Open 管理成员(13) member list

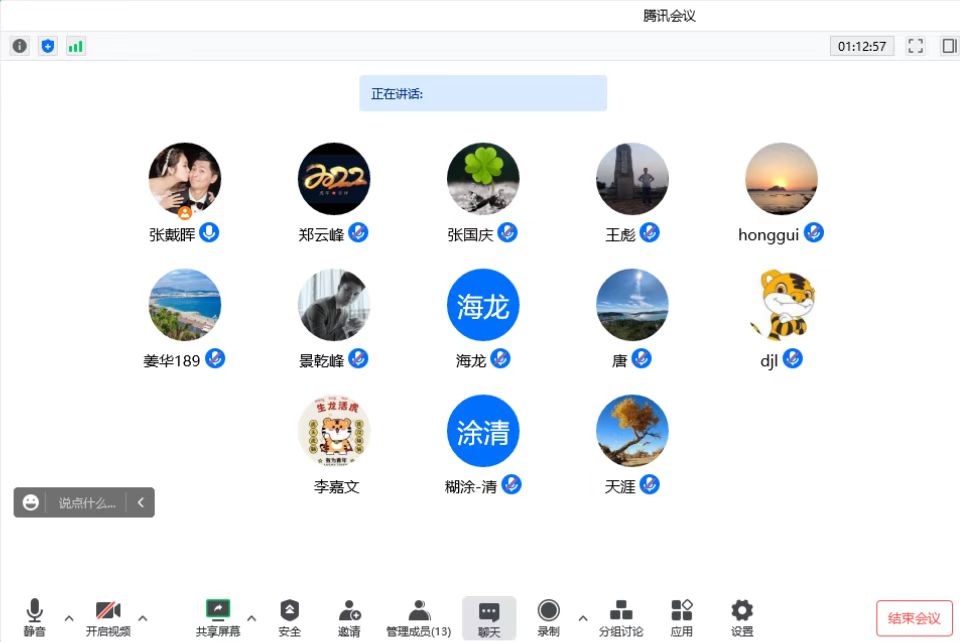[x=419, y=617]
